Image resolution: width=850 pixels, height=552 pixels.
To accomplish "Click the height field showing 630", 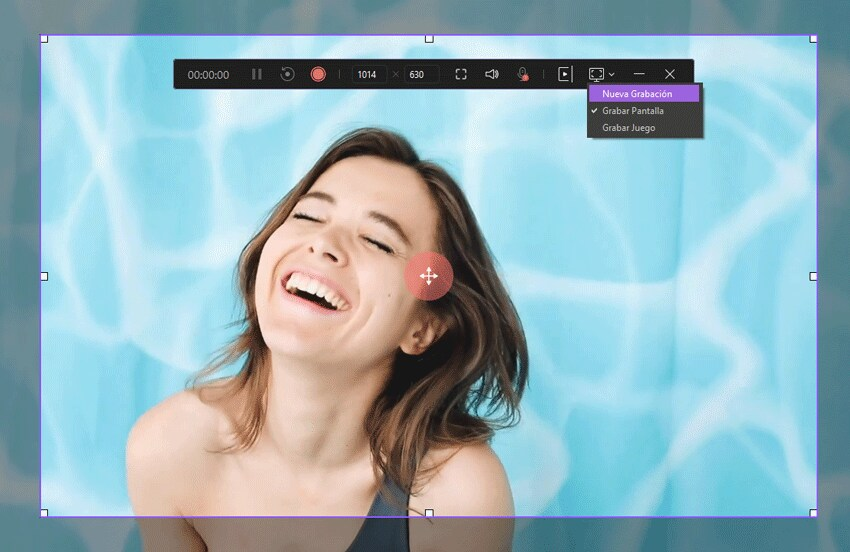I will pos(421,74).
